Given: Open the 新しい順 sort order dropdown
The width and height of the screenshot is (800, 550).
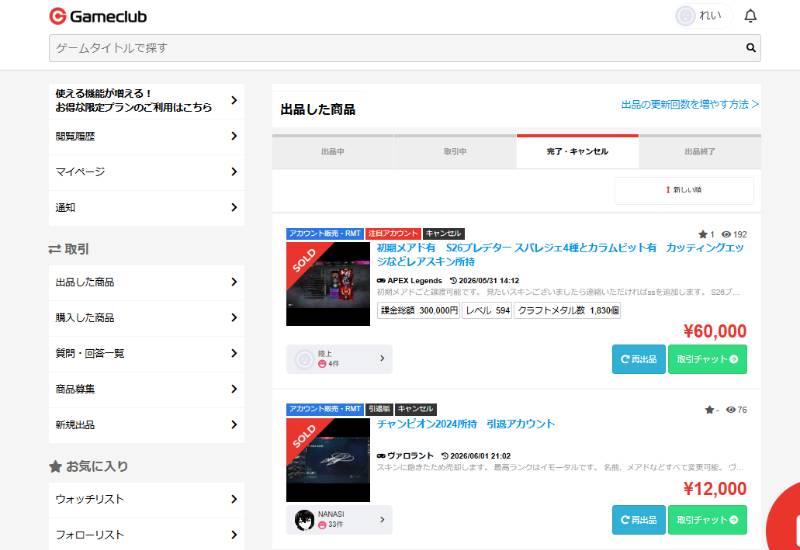Looking at the screenshot, I should pyautogui.click(x=684, y=190).
